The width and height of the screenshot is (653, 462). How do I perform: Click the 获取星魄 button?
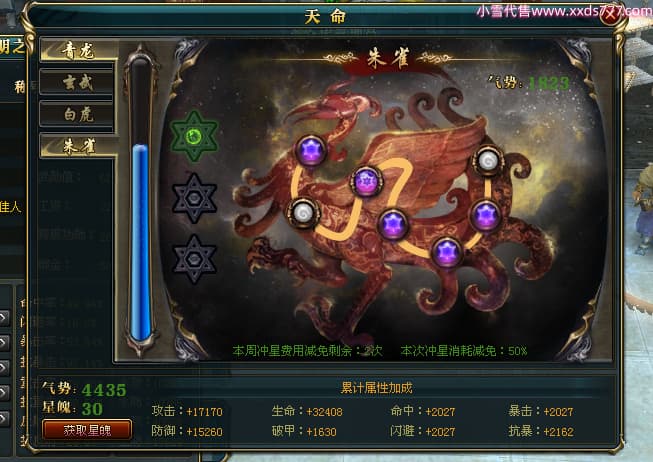(87, 430)
